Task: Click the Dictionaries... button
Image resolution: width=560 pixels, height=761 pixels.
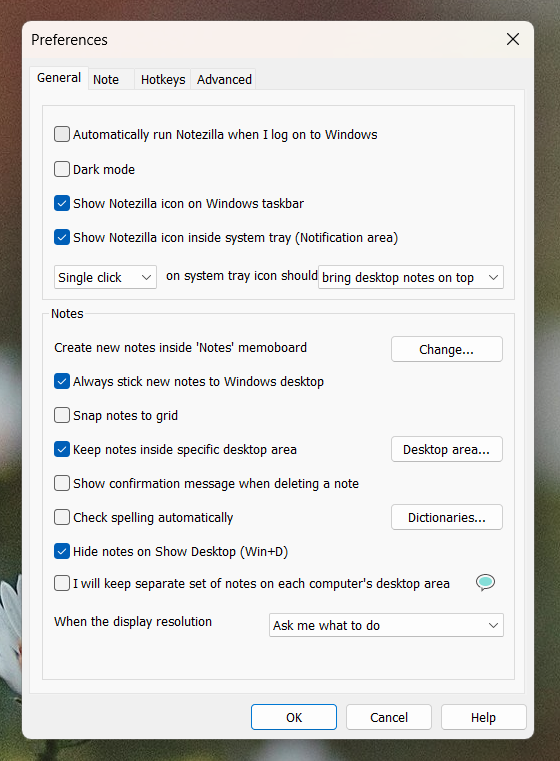Action: (x=446, y=517)
